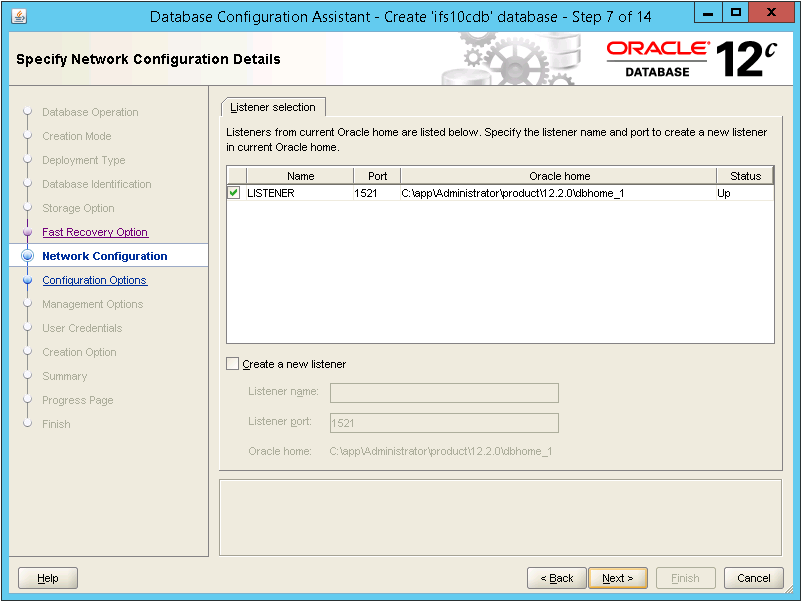Cancel the database configuration wizard
The image size is (801, 601).
753,578
